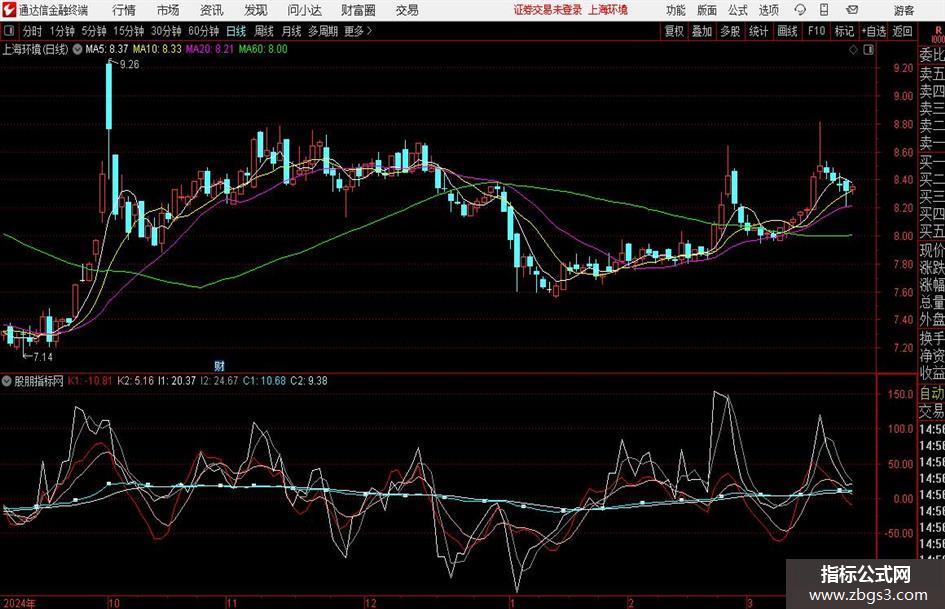Screen dimensions: 945x609
Task: Open the 资讯 menu
Action: tap(212, 10)
